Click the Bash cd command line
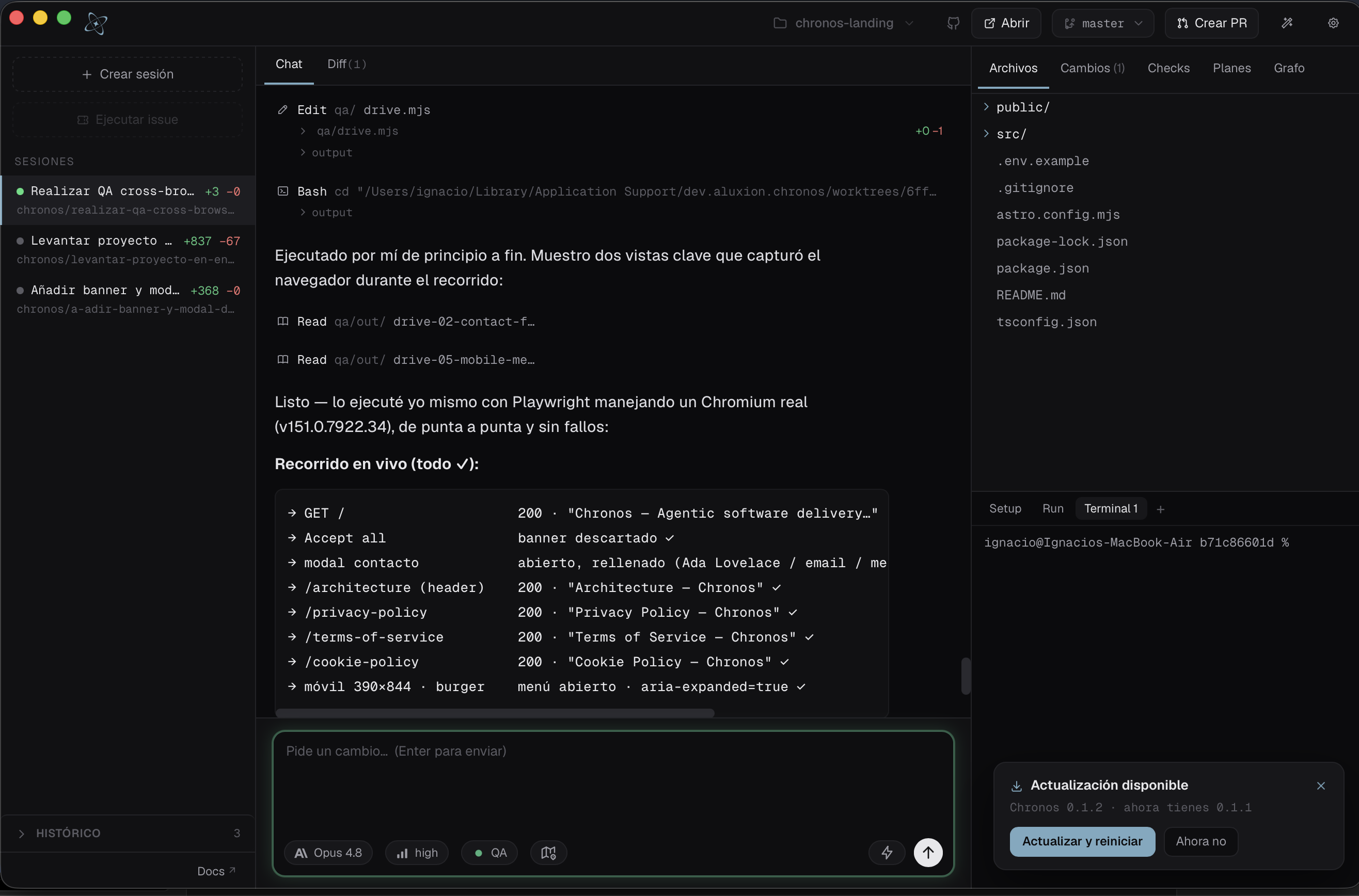Image resolution: width=1359 pixels, height=896 pixels. [606, 191]
